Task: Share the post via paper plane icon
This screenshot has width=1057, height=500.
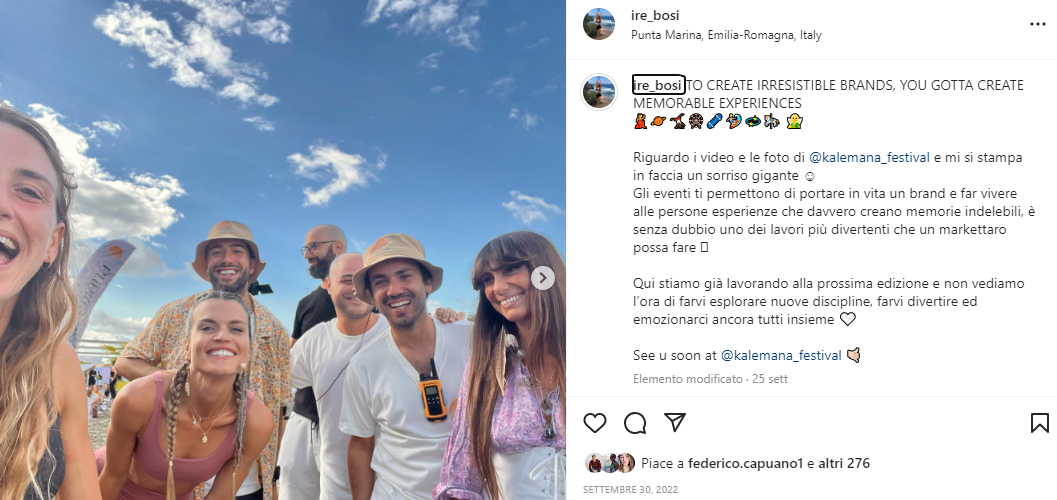Action: pos(675,423)
